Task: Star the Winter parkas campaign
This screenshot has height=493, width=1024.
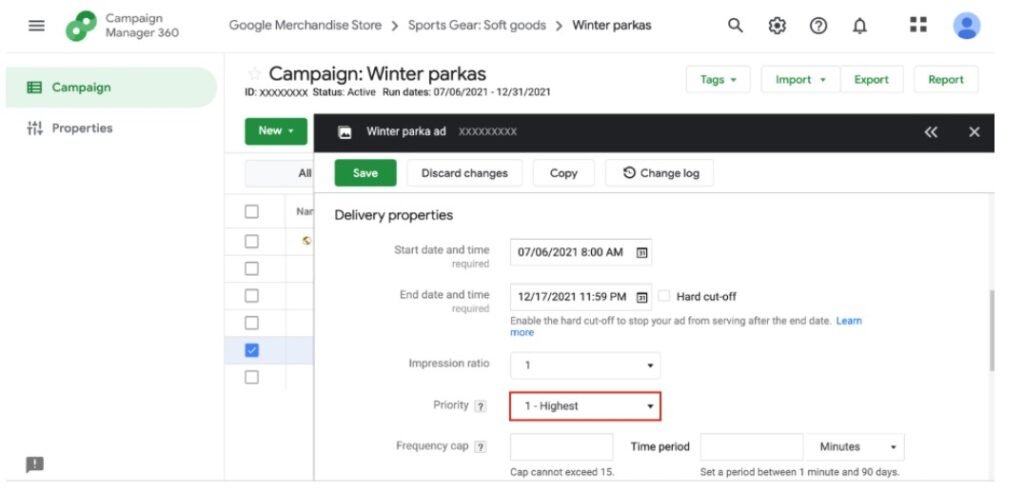Action: point(255,74)
